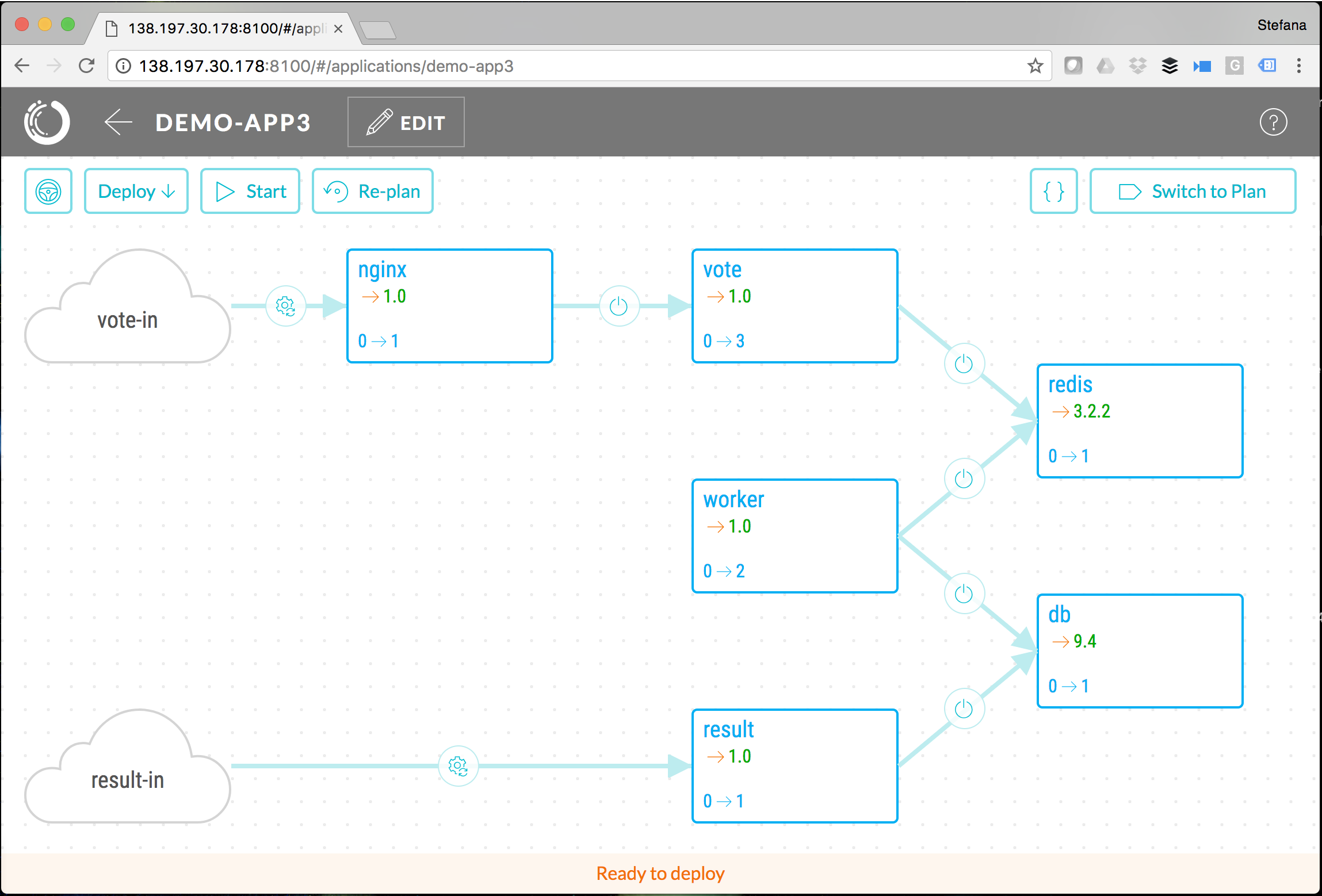Click the help question mark icon
The height and width of the screenshot is (896, 1322).
coord(1273,122)
